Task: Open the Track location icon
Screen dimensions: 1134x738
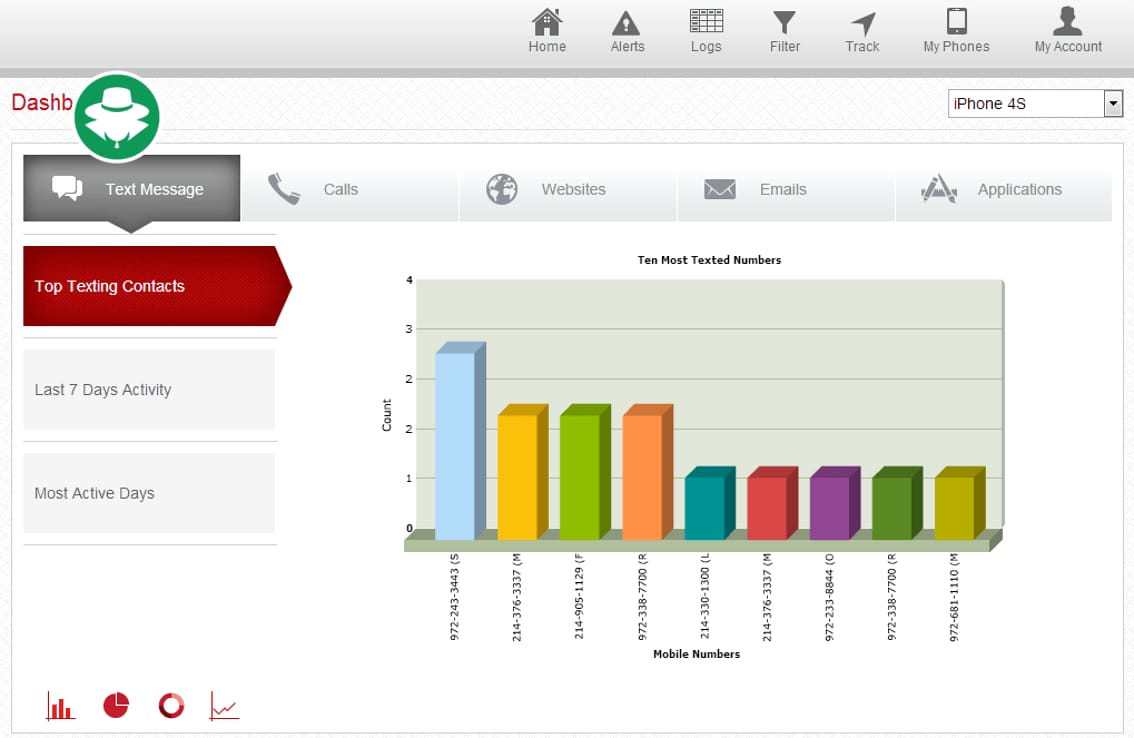Action: pyautogui.click(x=862, y=24)
